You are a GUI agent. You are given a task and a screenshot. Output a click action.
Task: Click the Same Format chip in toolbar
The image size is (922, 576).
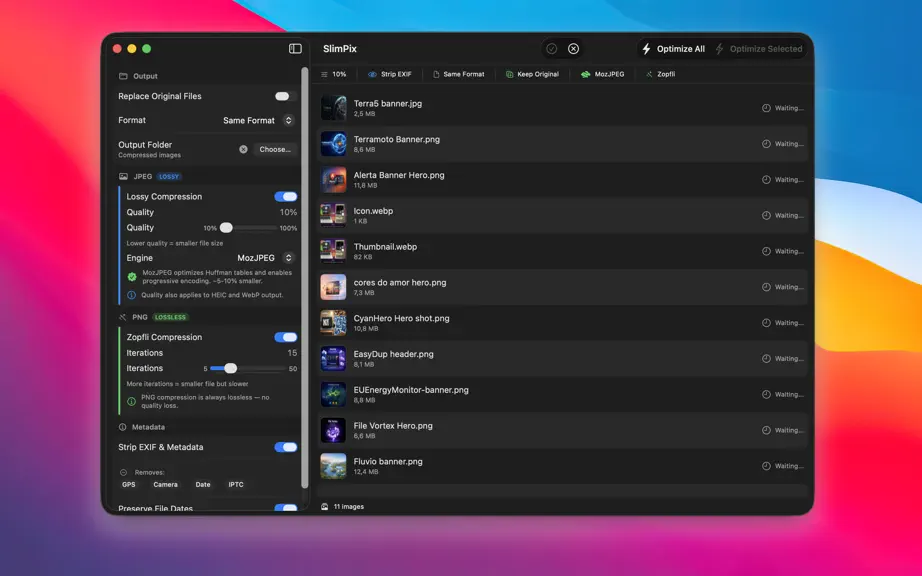point(459,74)
